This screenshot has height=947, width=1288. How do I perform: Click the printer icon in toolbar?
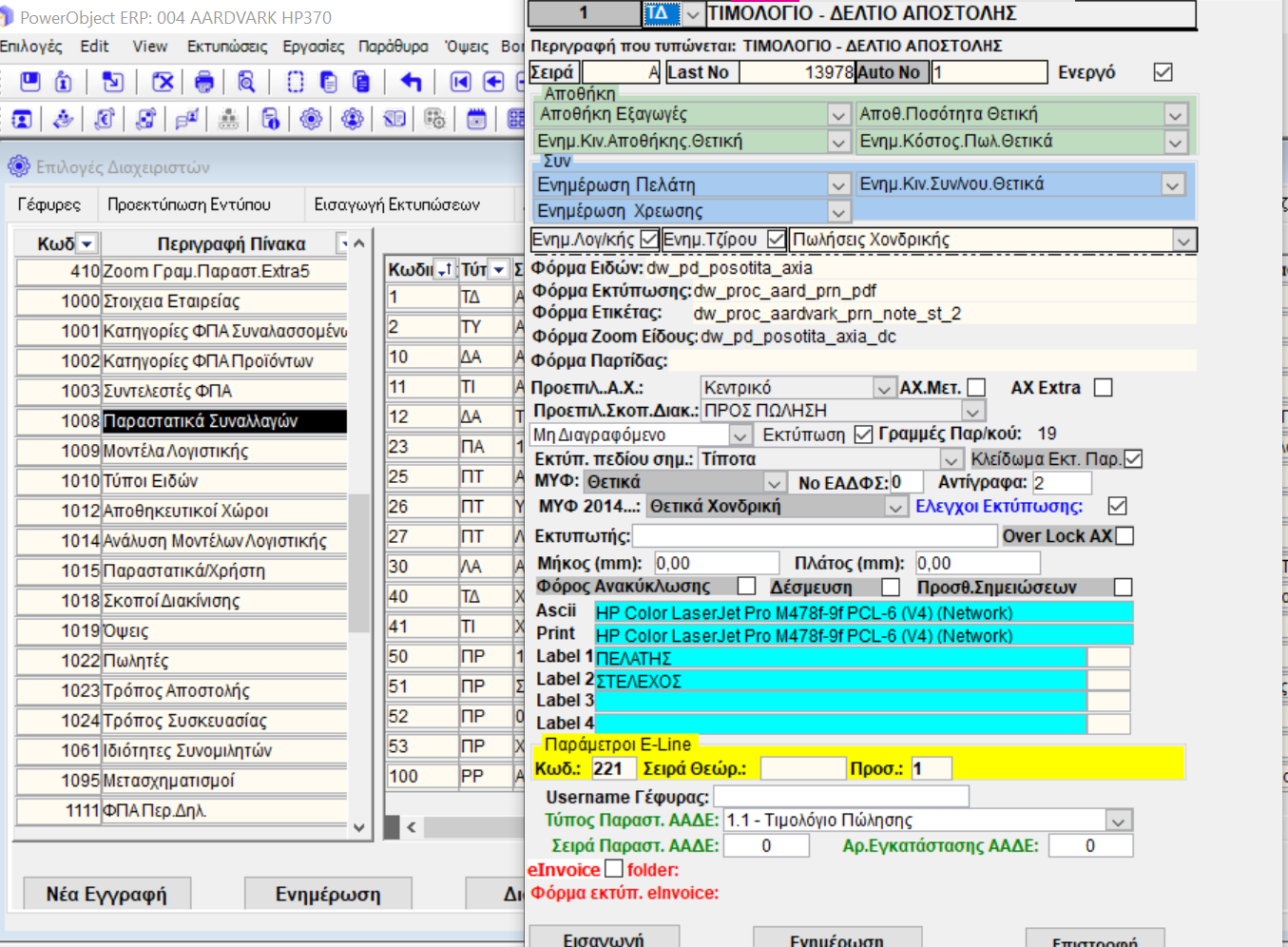[x=203, y=82]
